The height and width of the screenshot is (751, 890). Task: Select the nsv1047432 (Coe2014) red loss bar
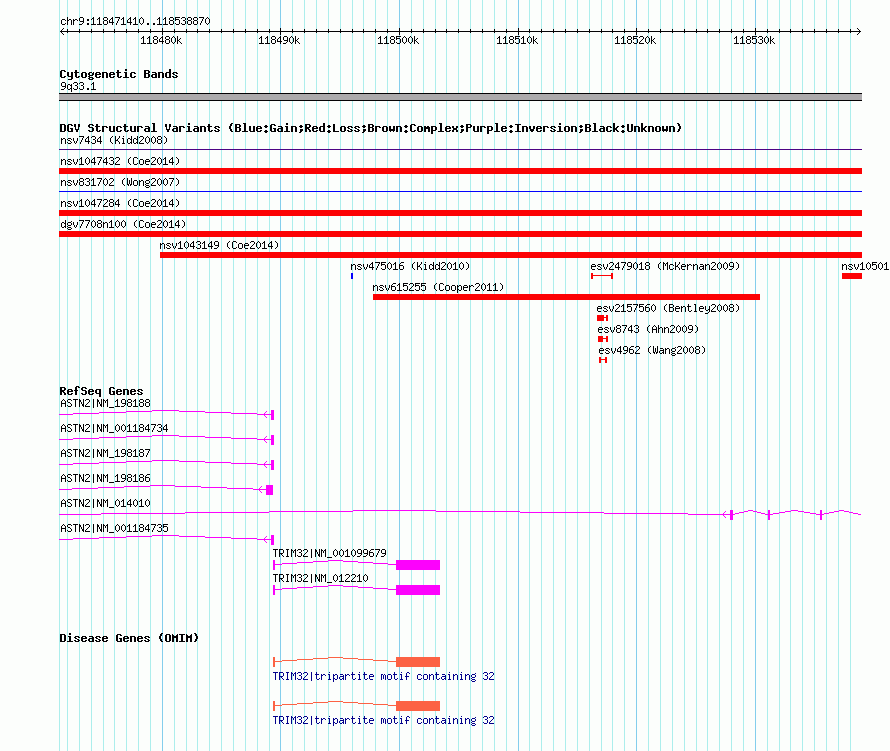(x=460, y=171)
